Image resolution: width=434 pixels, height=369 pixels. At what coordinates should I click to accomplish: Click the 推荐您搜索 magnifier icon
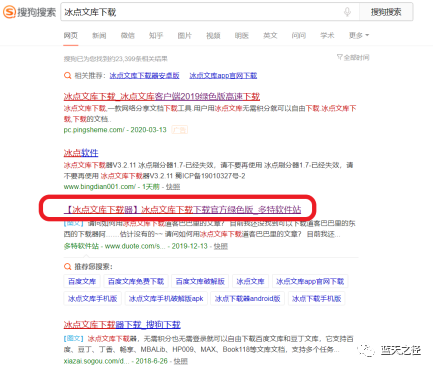[x=67, y=267]
